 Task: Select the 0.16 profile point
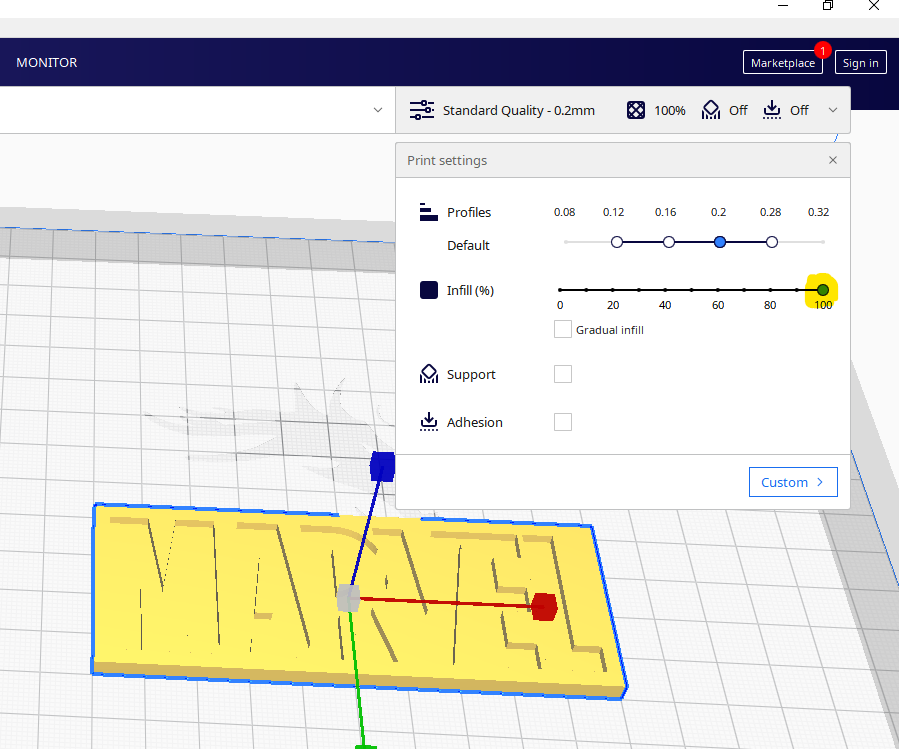pyautogui.click(x=669, y=242)
